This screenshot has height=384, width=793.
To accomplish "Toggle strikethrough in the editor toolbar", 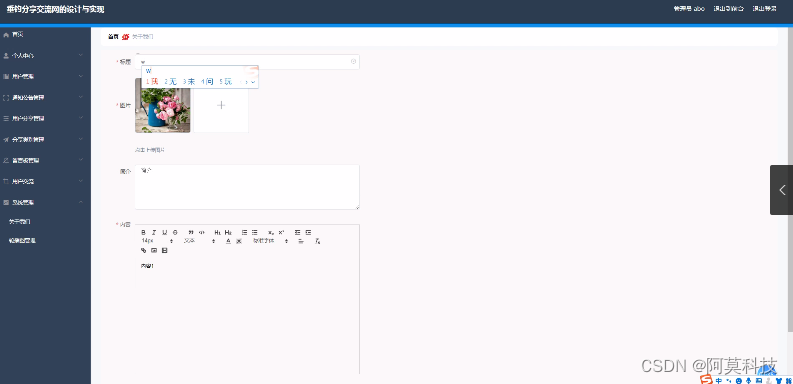I will point(175,232).
